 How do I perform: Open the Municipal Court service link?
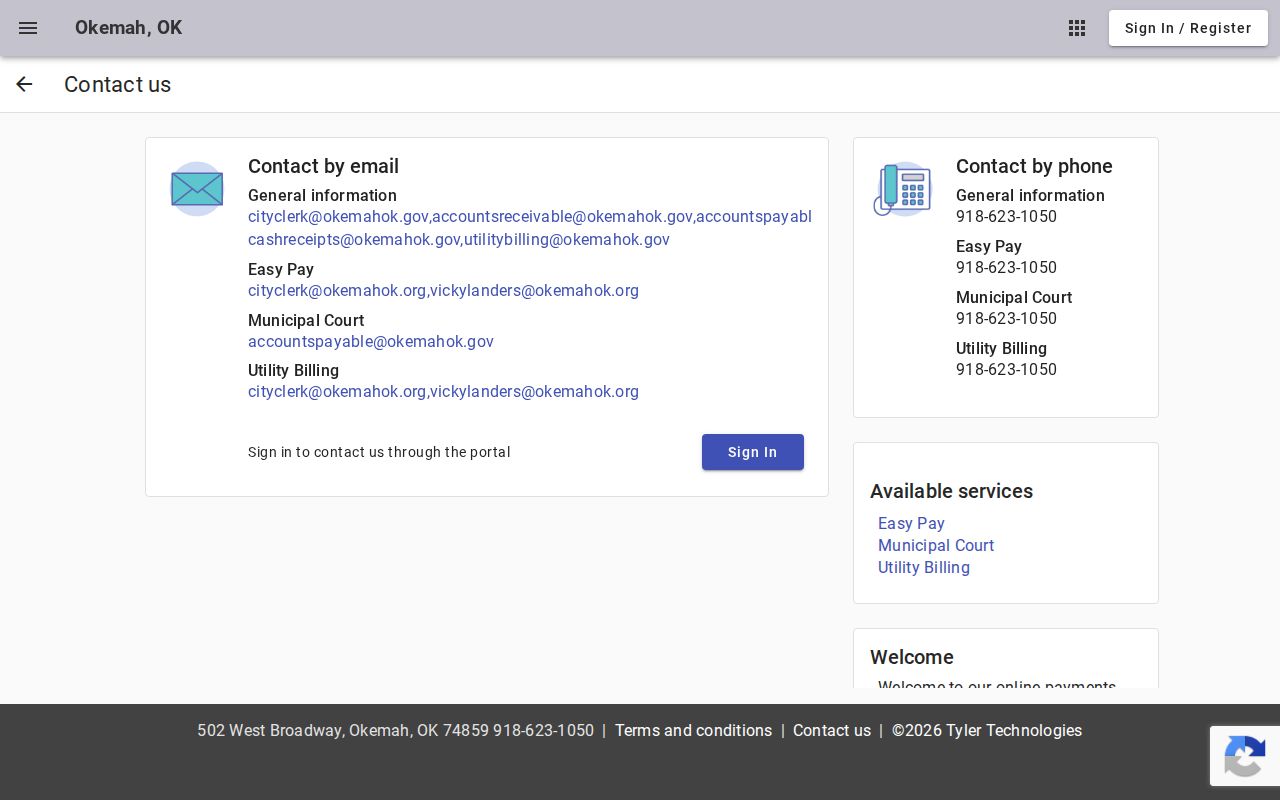[936, 545]
